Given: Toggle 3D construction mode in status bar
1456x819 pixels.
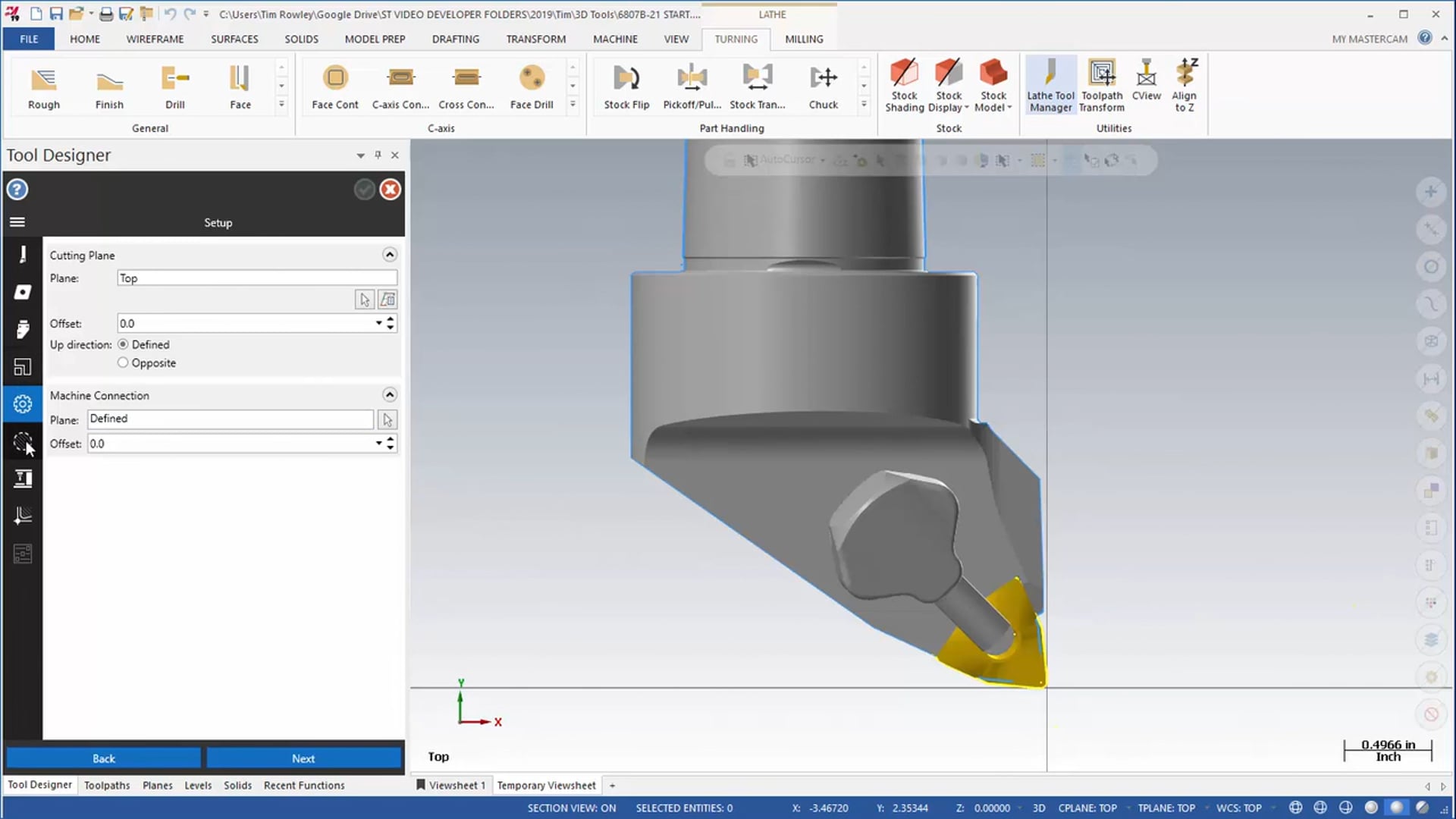Looking at the screenshot, I should pyautogui.click(x=1039, y=808).
